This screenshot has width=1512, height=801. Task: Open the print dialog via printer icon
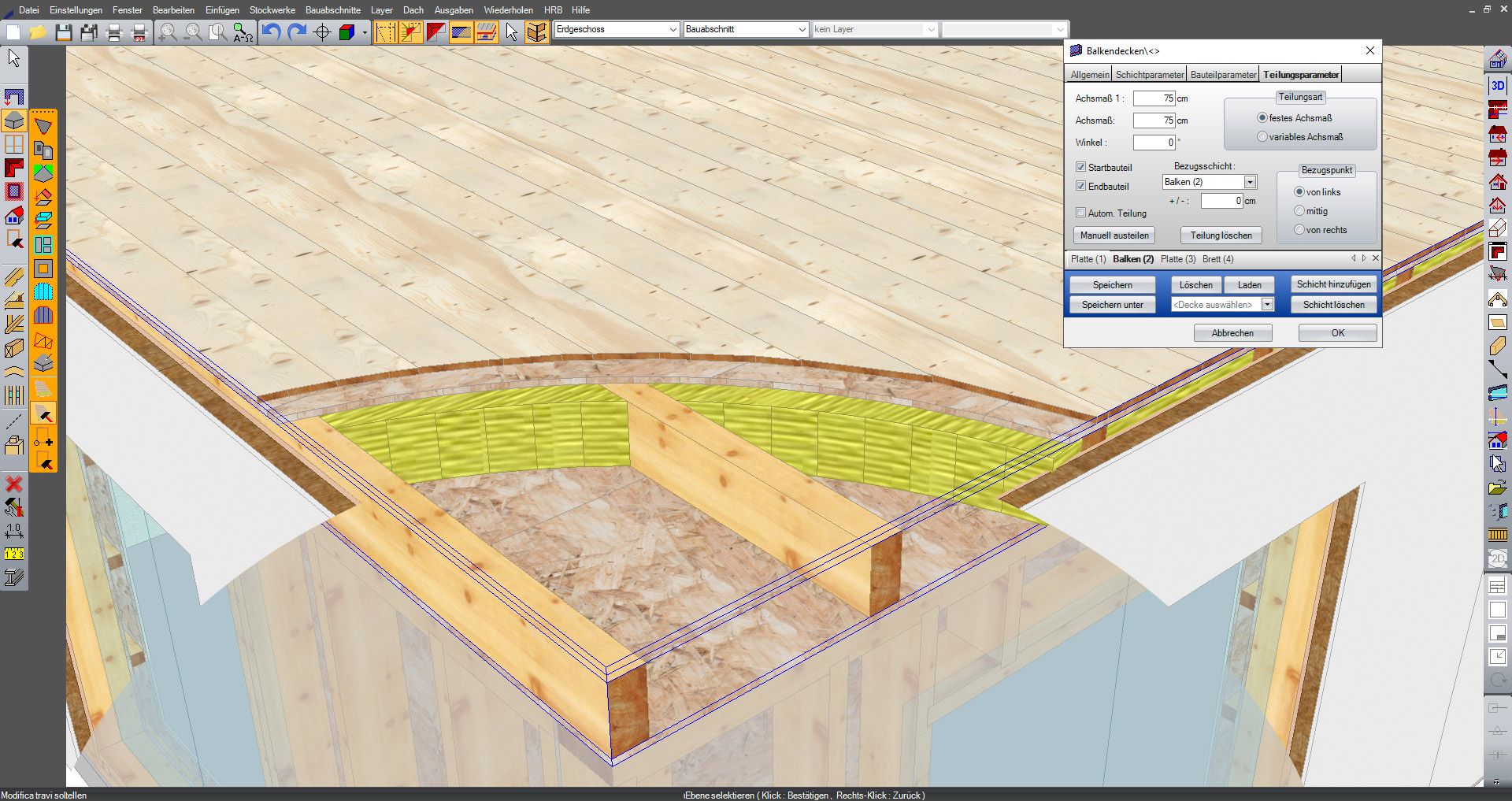(113, 32)
